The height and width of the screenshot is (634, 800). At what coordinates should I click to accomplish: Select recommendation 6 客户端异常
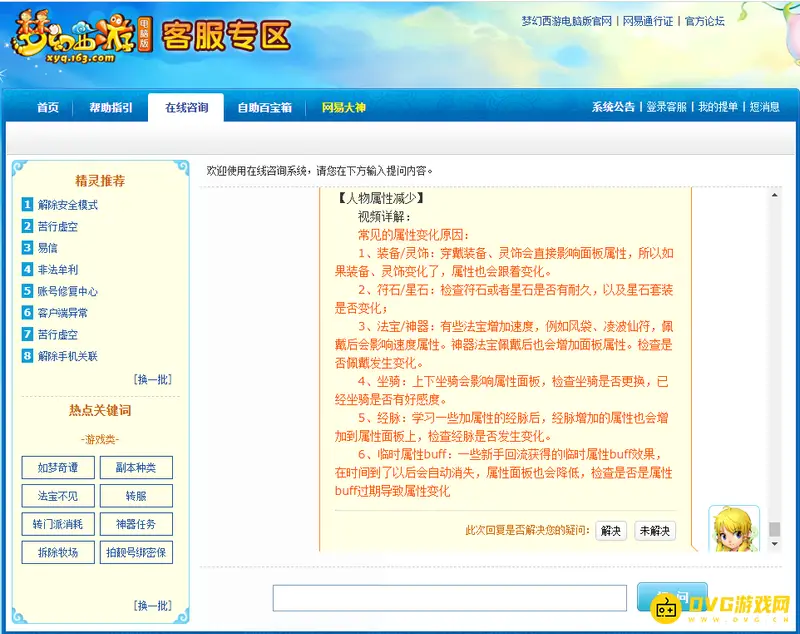62,313
